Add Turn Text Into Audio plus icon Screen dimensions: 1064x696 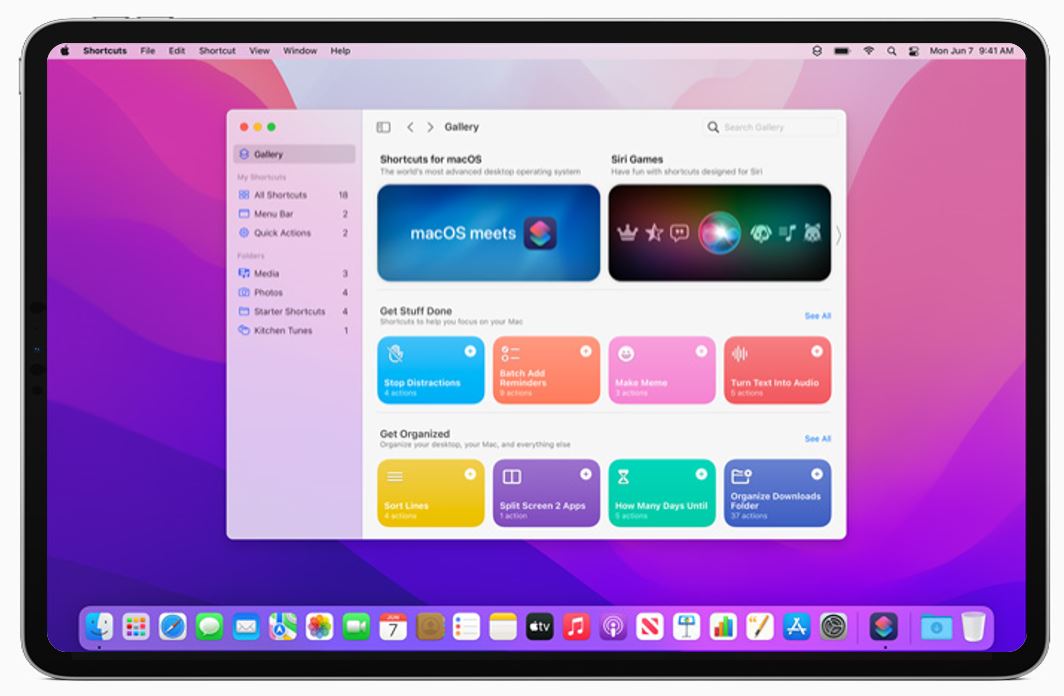(x=817, y=351)
